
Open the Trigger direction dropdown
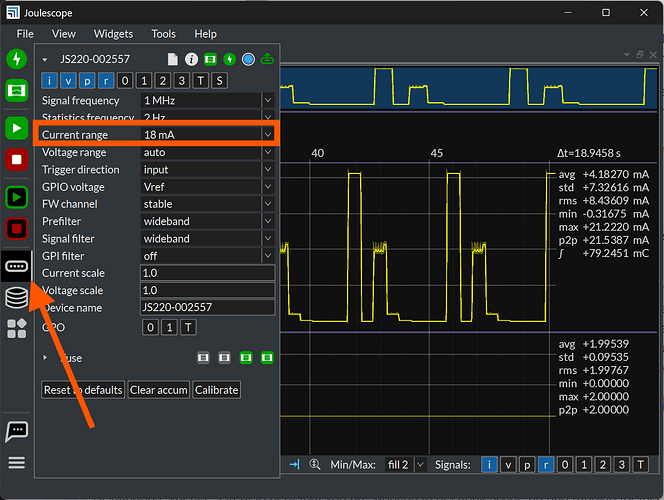click(208, 169)
